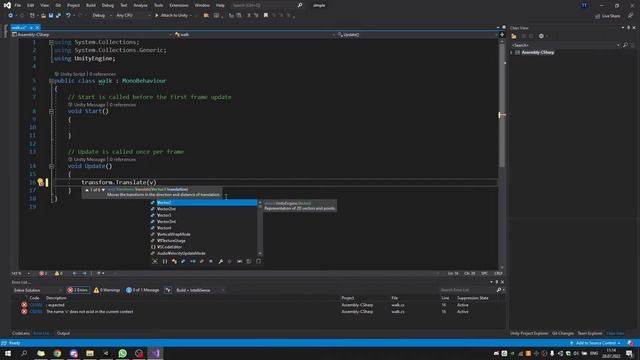Image resolution: width=640 pixels, height=360 pixels.
Task: Select VFXTextureUsage in the IntelliSense list
Action: 204,240
